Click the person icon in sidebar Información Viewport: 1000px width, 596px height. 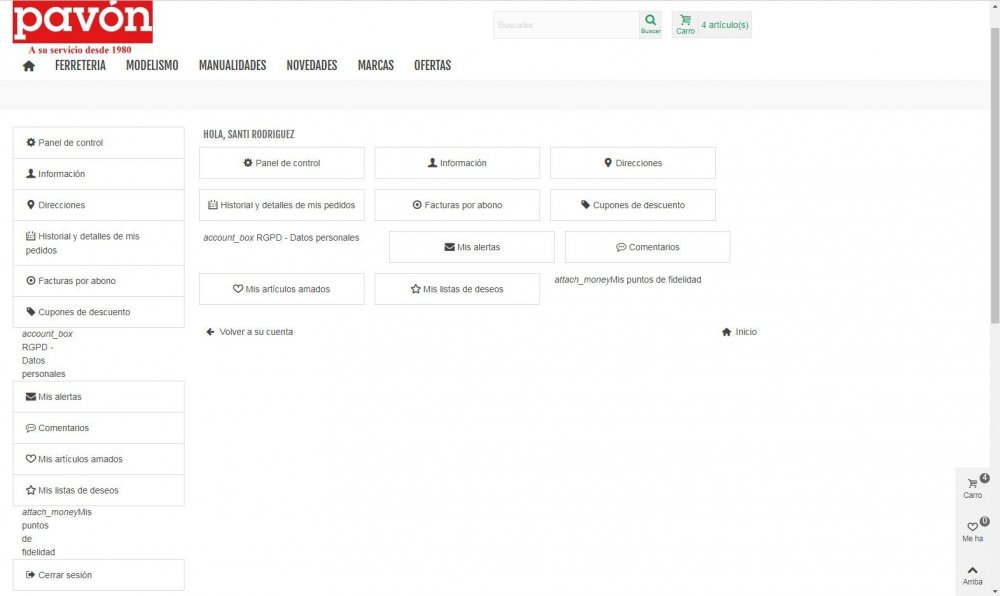[x=31, y=173]
